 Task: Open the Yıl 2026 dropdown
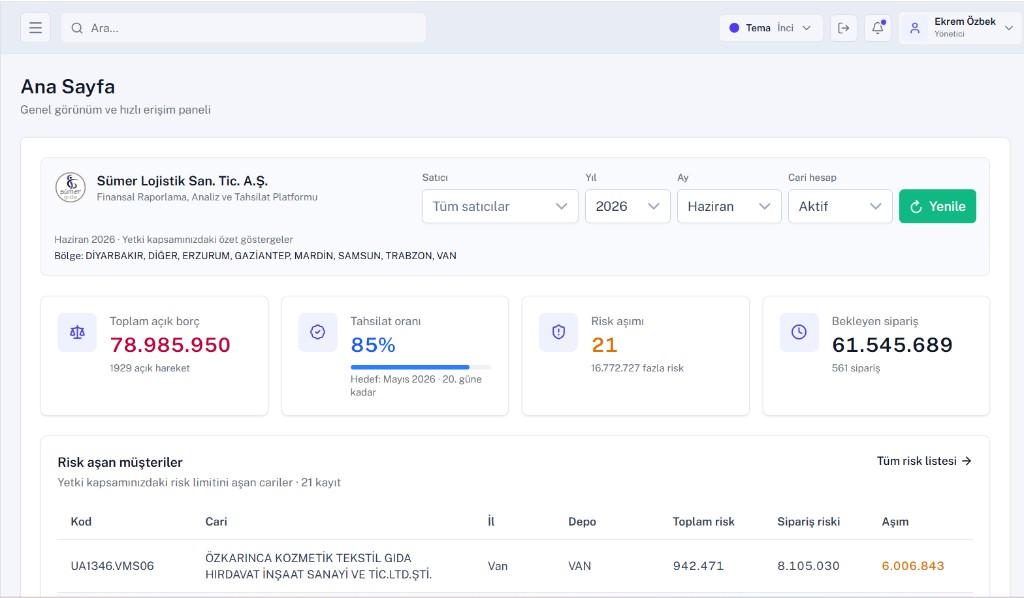coord(628,206)
